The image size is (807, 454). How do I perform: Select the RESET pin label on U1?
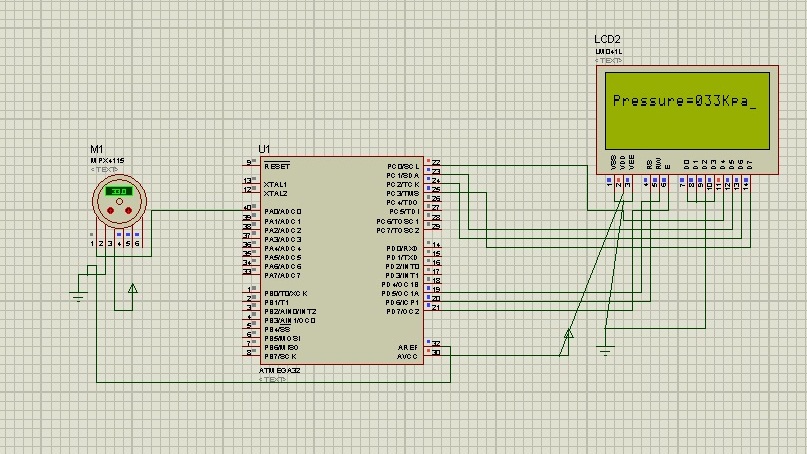pos(277,166)
